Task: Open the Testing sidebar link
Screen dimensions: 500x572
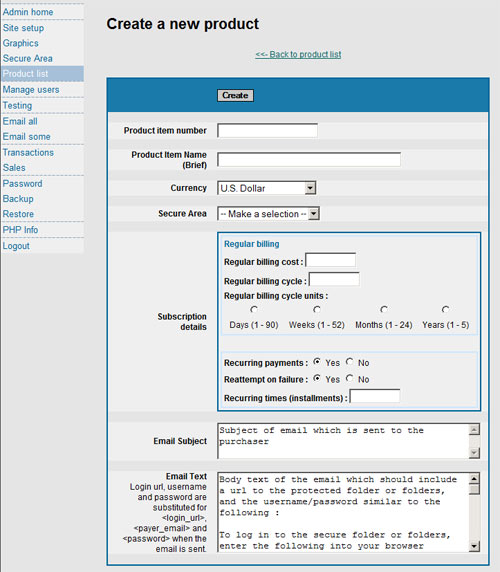Action: (x=17, y=105)
